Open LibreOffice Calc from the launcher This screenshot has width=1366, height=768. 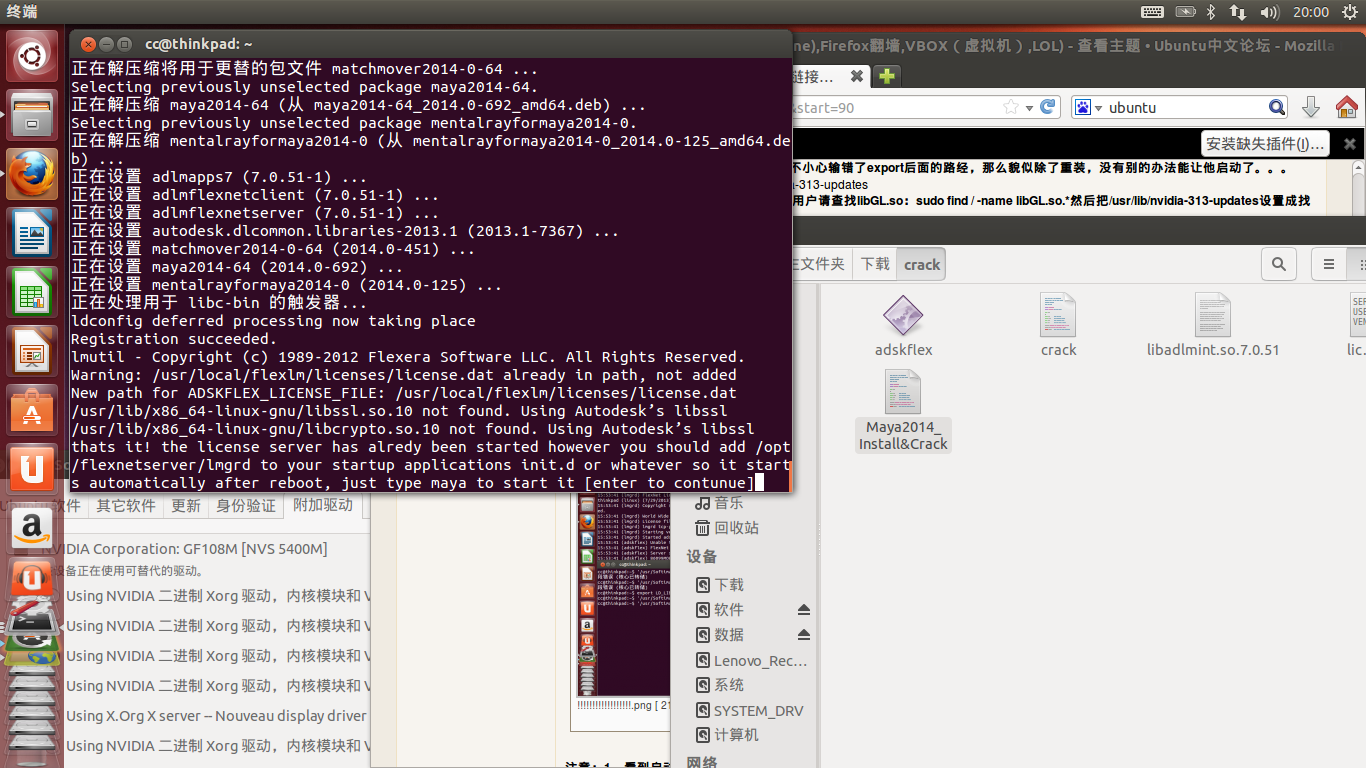point(32,292)
